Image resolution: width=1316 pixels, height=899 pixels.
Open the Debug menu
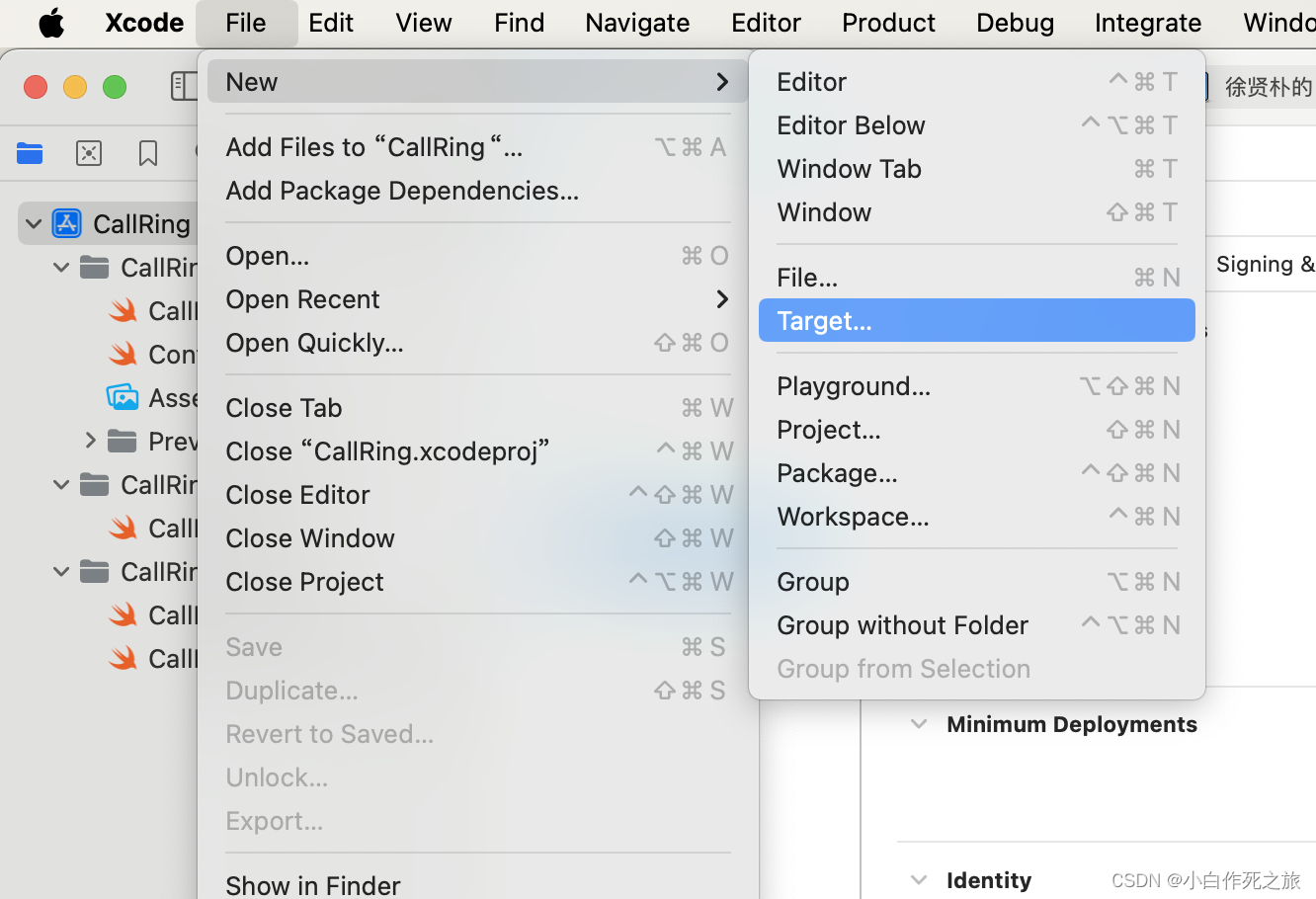[x=1015, y=22]
